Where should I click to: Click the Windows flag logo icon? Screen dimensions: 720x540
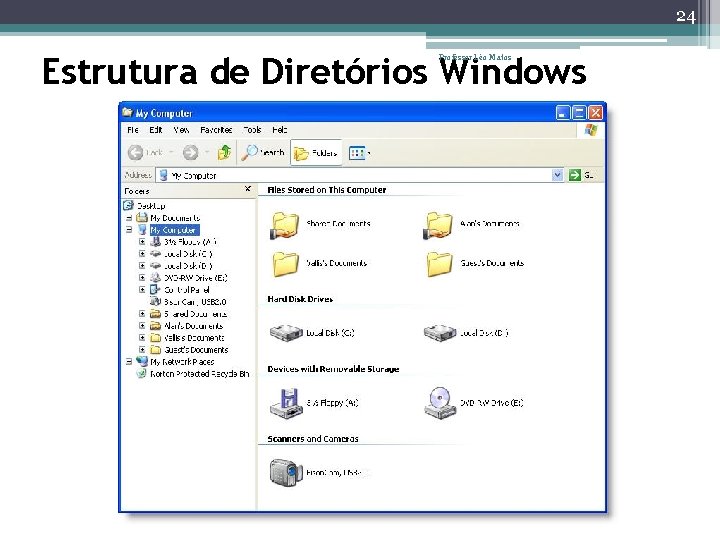click(x=591, y=130)
